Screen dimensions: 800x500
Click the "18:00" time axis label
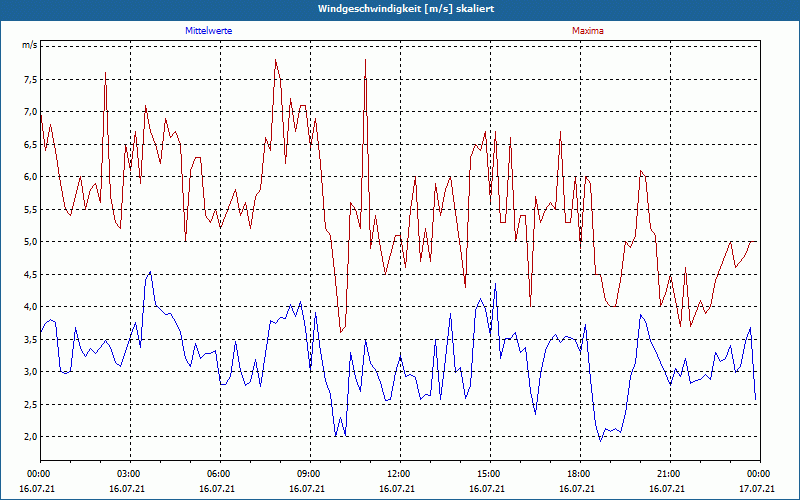(581, 474)
